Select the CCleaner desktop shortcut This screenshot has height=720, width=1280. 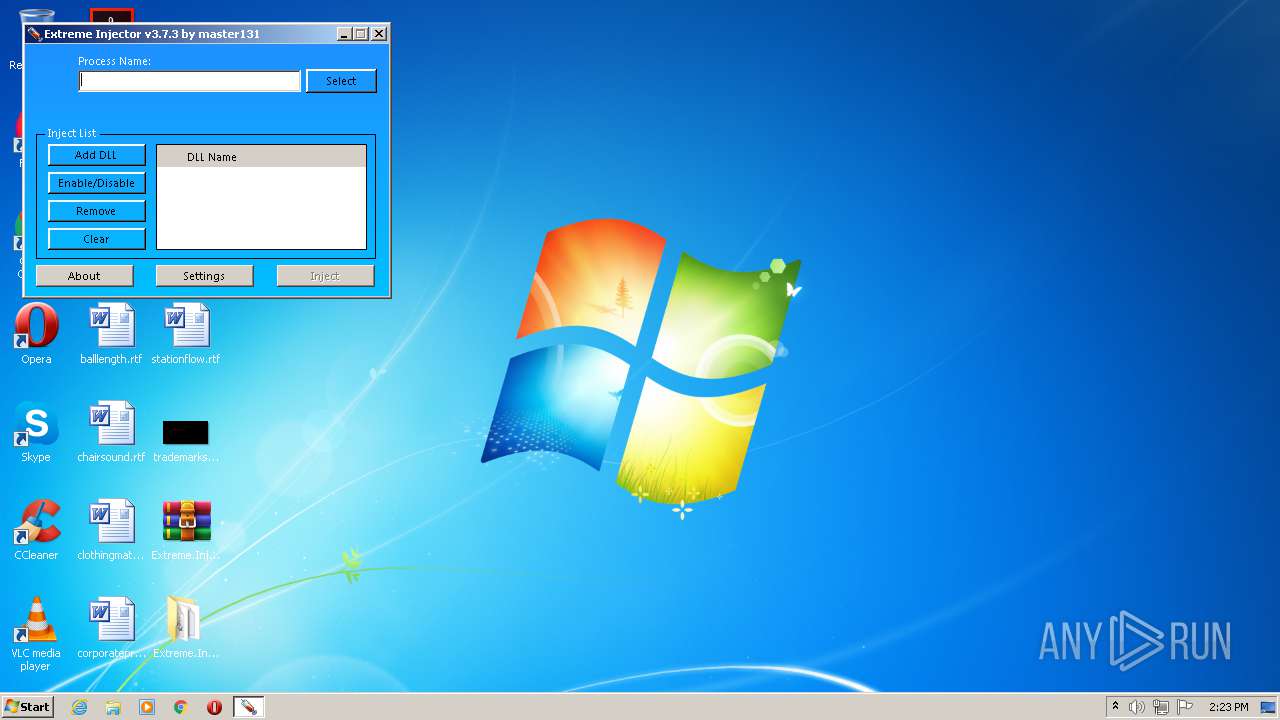pos(36,530)
